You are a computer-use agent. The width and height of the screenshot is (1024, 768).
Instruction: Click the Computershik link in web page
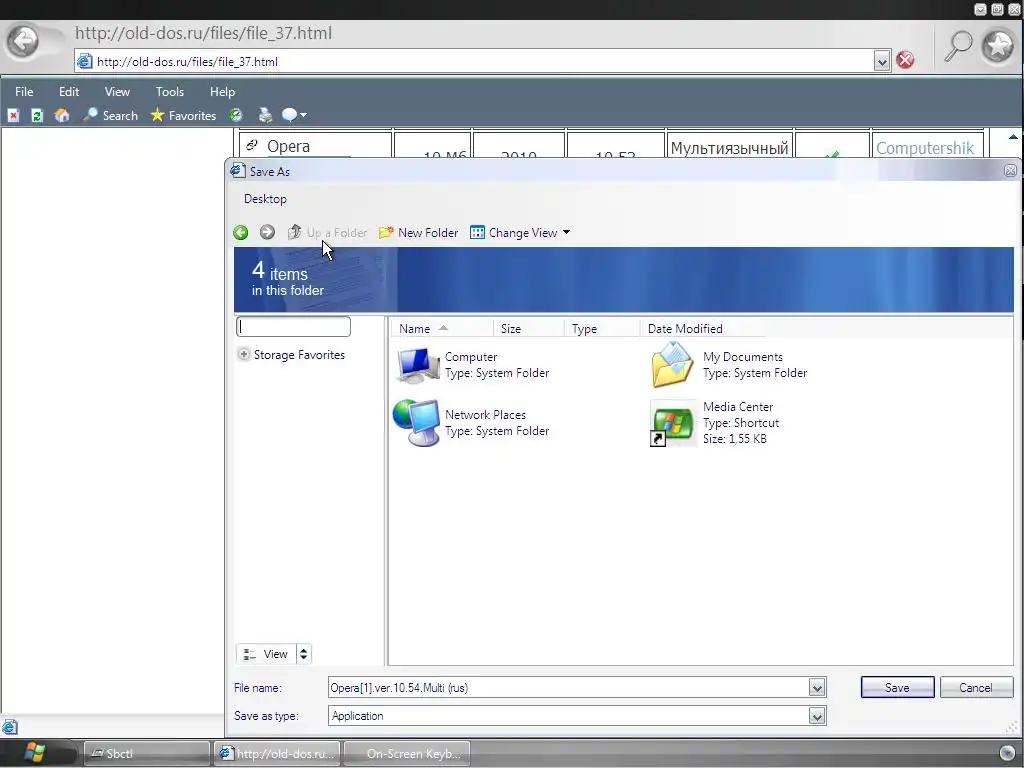click(x=925, y=148)
